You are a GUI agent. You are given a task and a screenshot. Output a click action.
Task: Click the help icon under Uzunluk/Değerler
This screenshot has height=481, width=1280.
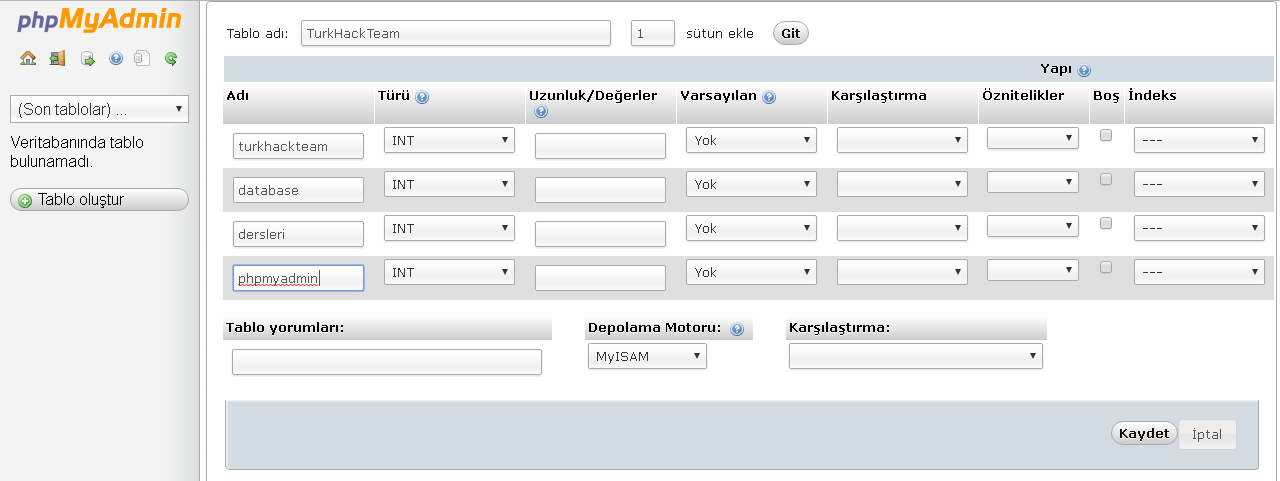(x=541, y=112)
